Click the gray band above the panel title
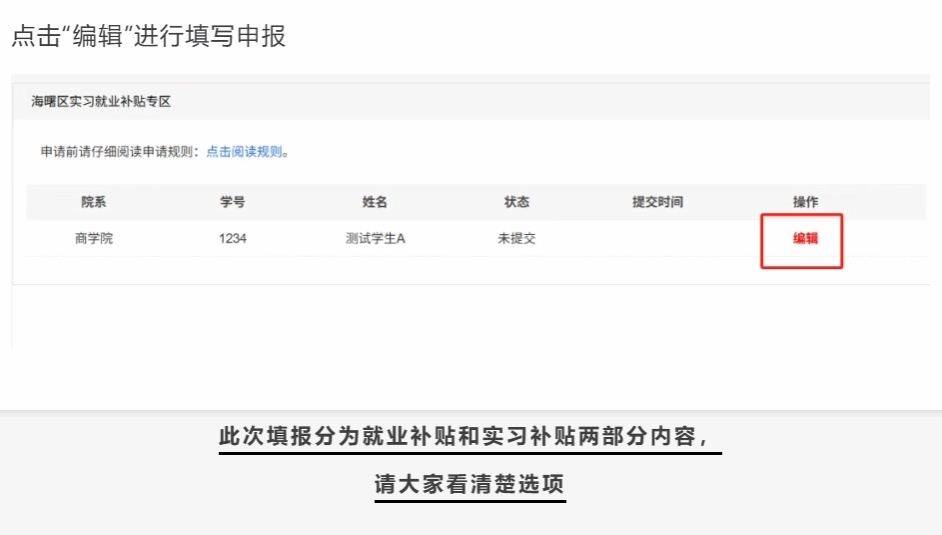The image size is (942, 535). pos(470,78)
